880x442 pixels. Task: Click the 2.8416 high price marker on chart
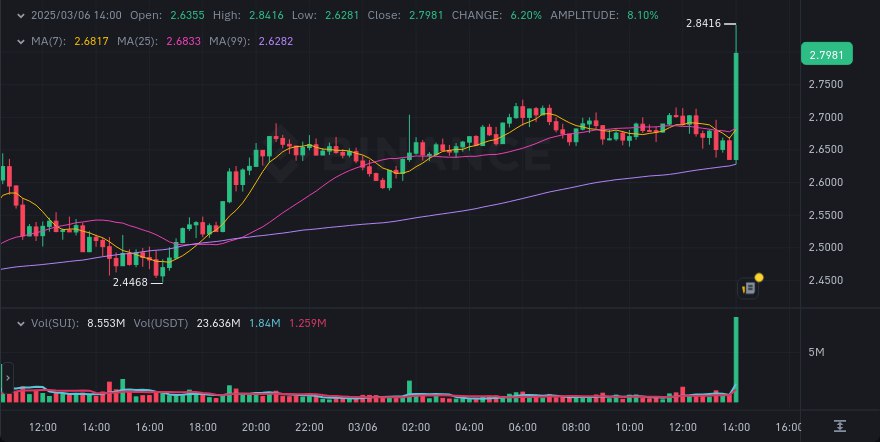coord(703,24)
